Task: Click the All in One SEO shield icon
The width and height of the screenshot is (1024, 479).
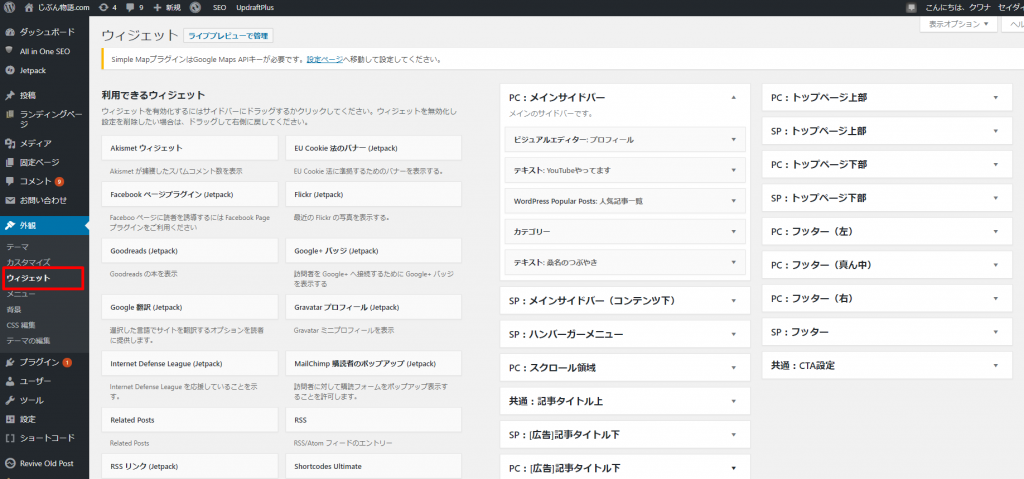Action: (9, 51)
